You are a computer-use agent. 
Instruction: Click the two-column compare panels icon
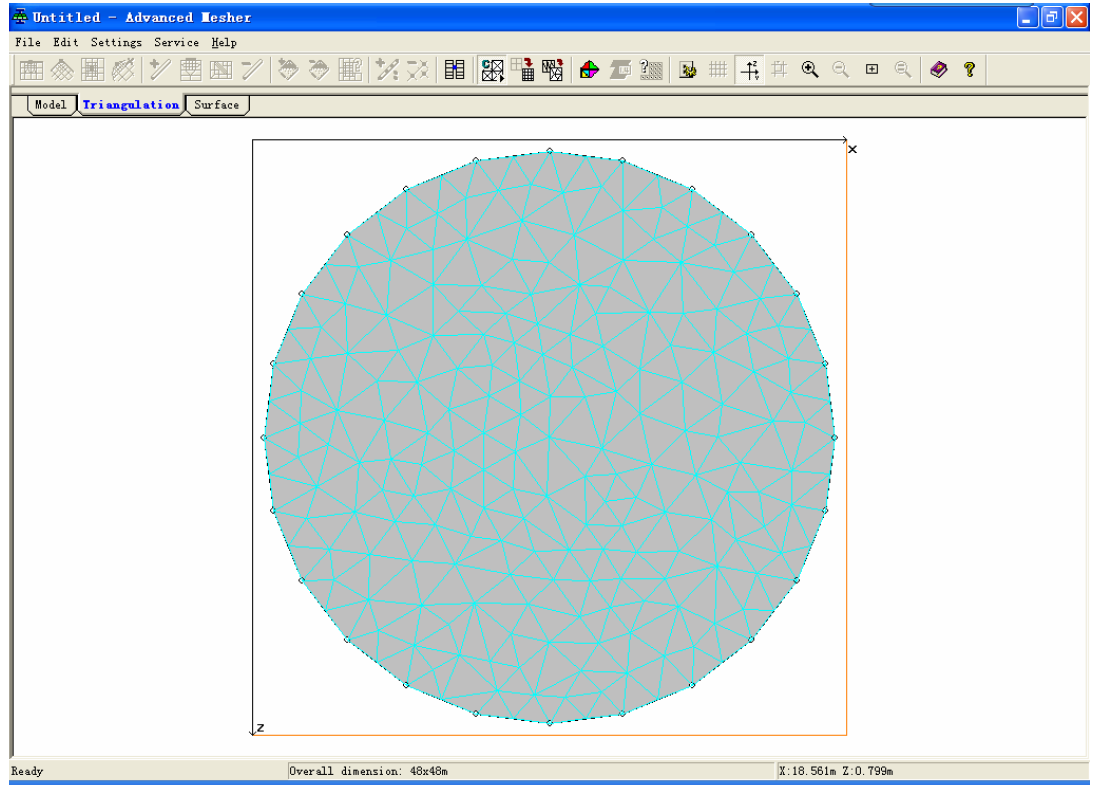pos(455,70)
